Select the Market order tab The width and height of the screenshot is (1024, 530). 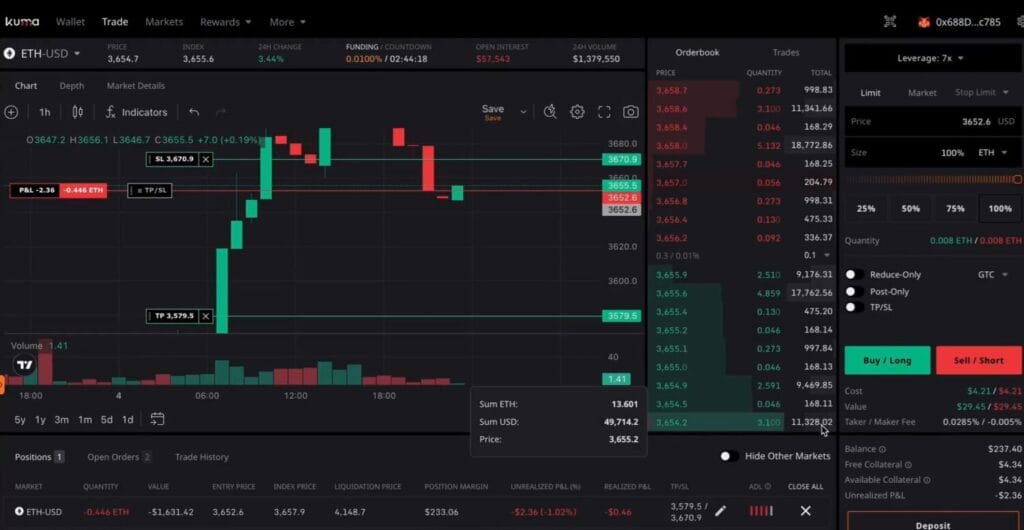point(922,93)
